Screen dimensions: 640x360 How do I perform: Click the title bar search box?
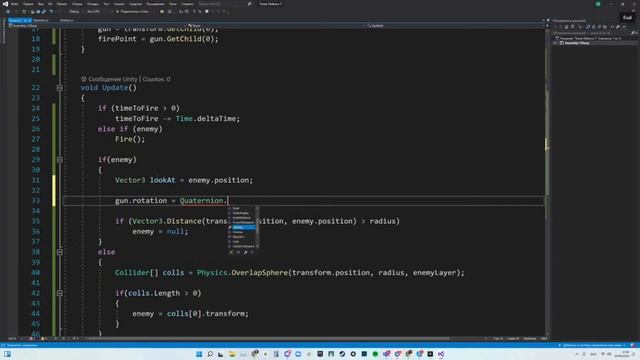click(x=224, y=4)
